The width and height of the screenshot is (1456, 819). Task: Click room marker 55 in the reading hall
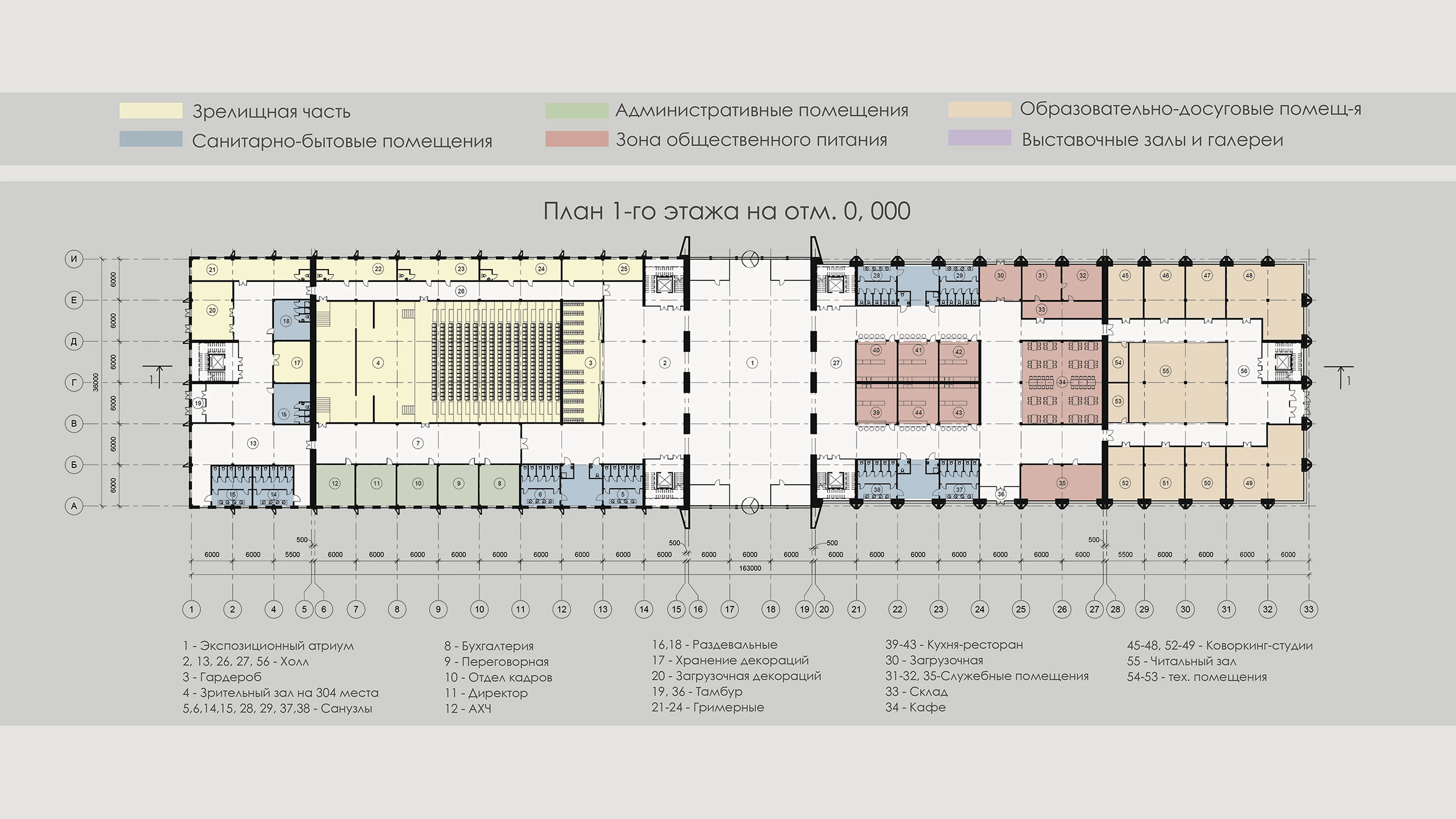point(1166,371)
